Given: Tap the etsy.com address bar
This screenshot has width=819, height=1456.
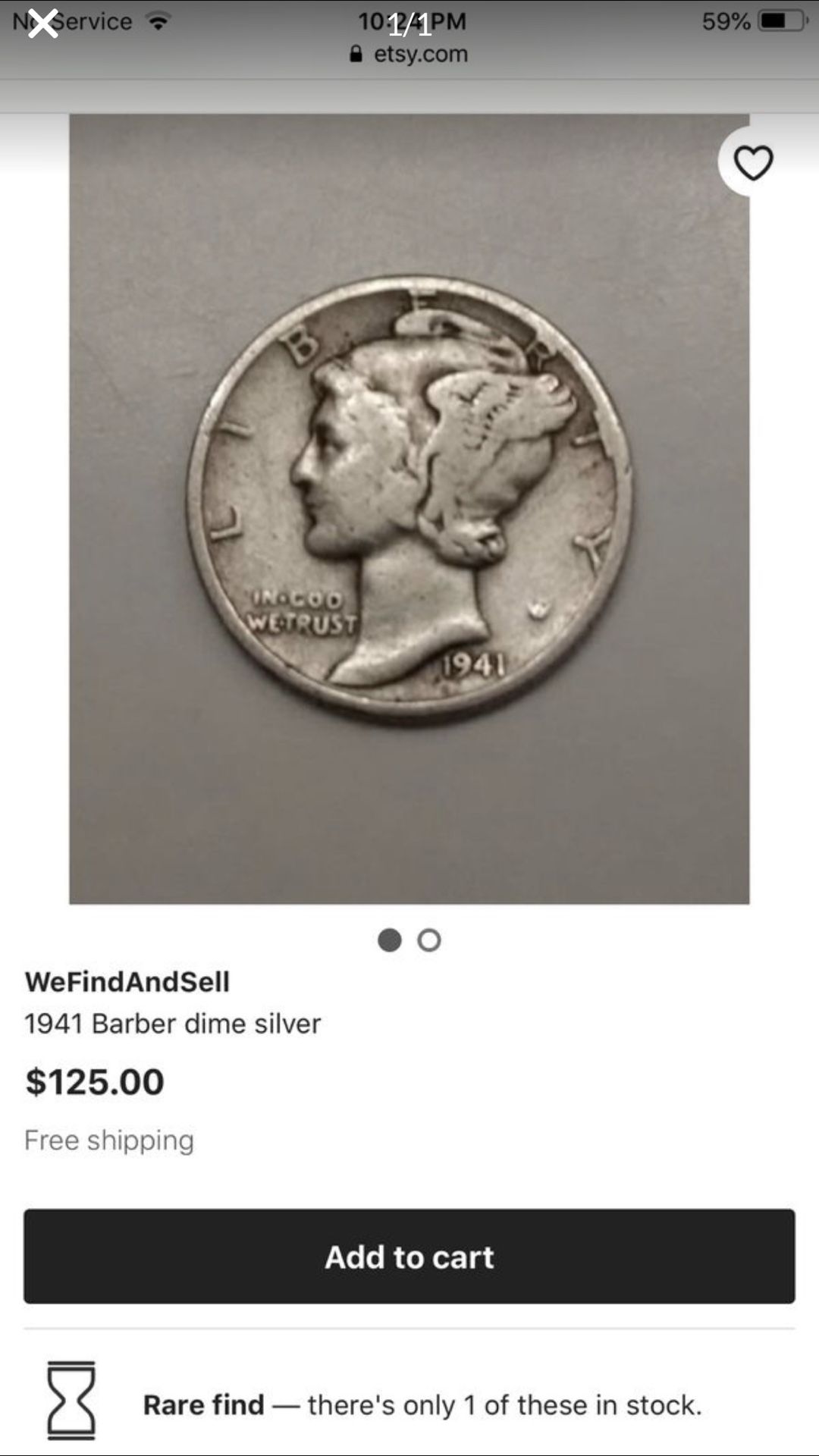Looking at the screenshot, I should [x=409, y=54].
